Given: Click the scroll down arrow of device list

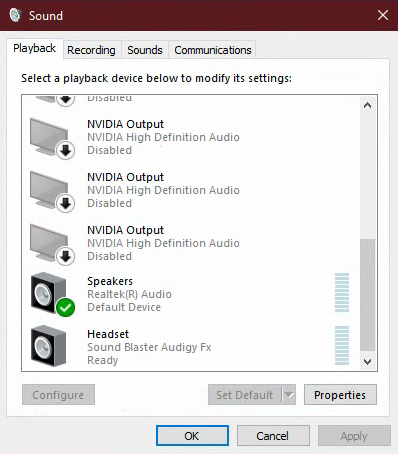Looking at the screenshot, I should pos(367,362).
